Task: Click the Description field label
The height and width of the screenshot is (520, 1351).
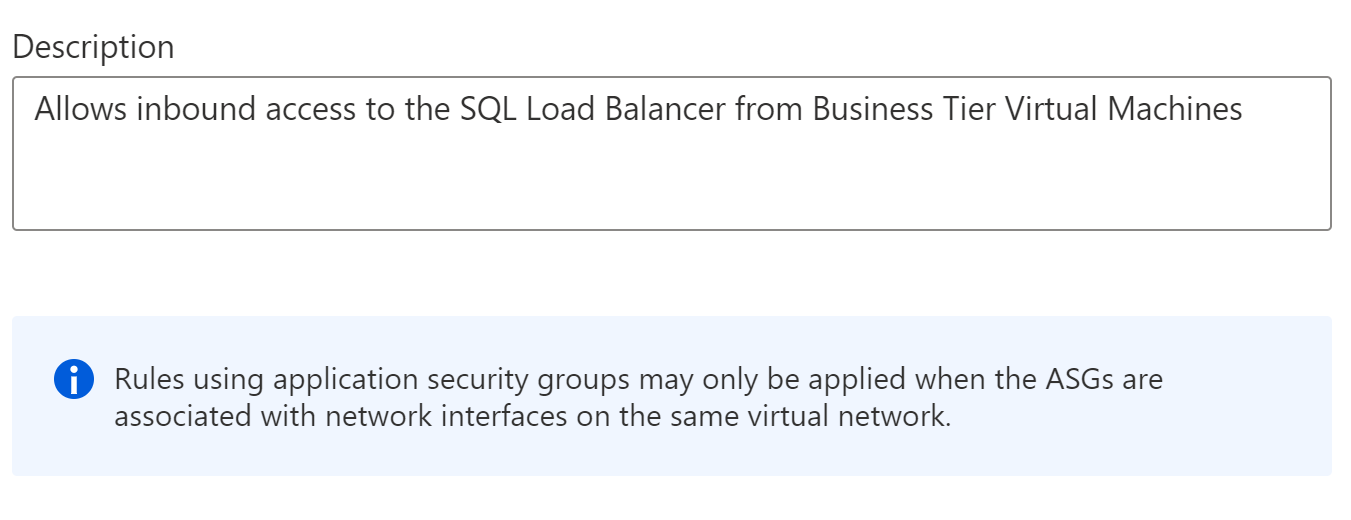Action: pyautogui.click(x=93, y=47)
